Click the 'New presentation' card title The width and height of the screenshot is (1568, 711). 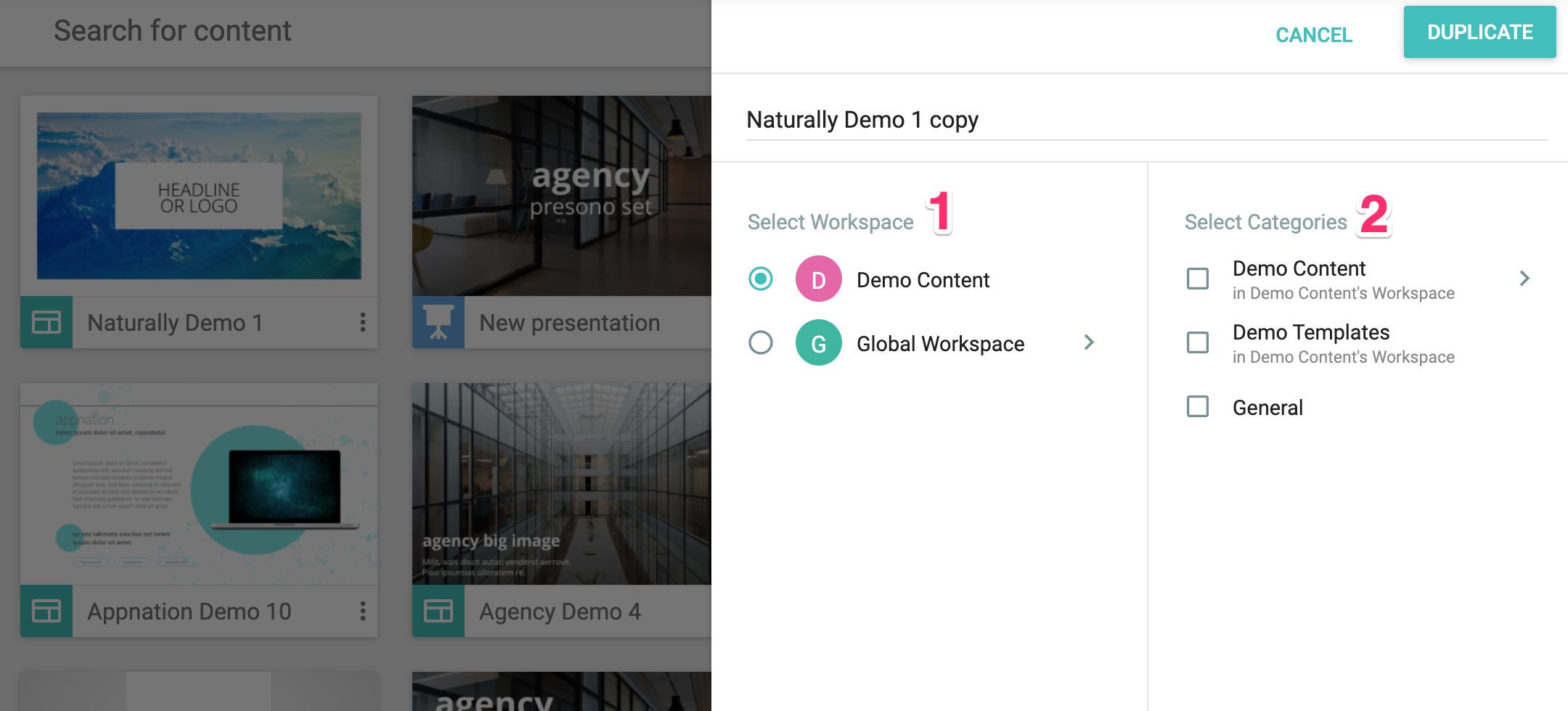tap(570, 323)
